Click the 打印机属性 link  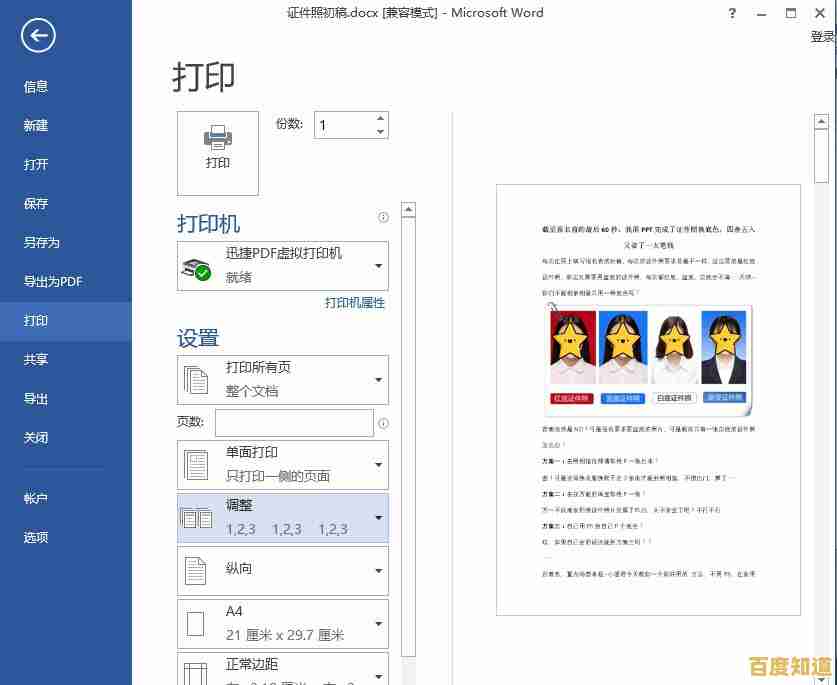point(355,303)
